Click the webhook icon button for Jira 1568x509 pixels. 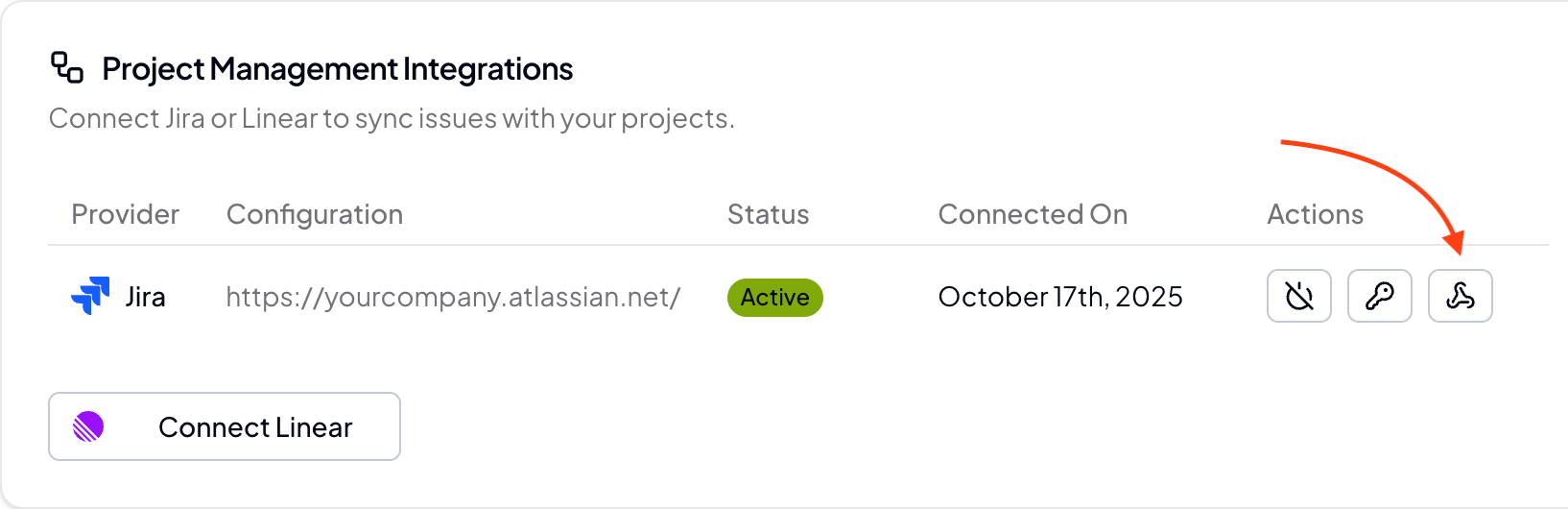[1460, 296]
